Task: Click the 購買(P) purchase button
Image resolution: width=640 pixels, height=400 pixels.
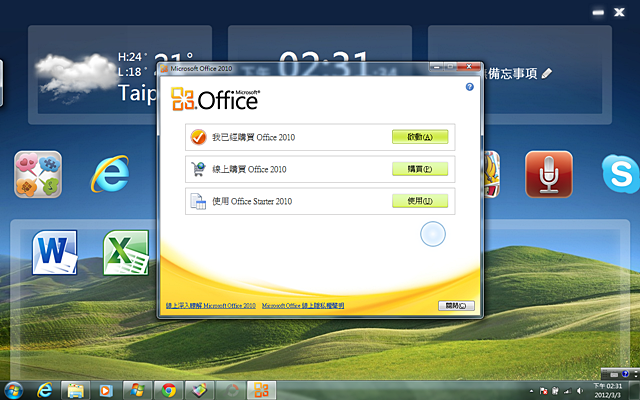Action: (x=420, y=169)
